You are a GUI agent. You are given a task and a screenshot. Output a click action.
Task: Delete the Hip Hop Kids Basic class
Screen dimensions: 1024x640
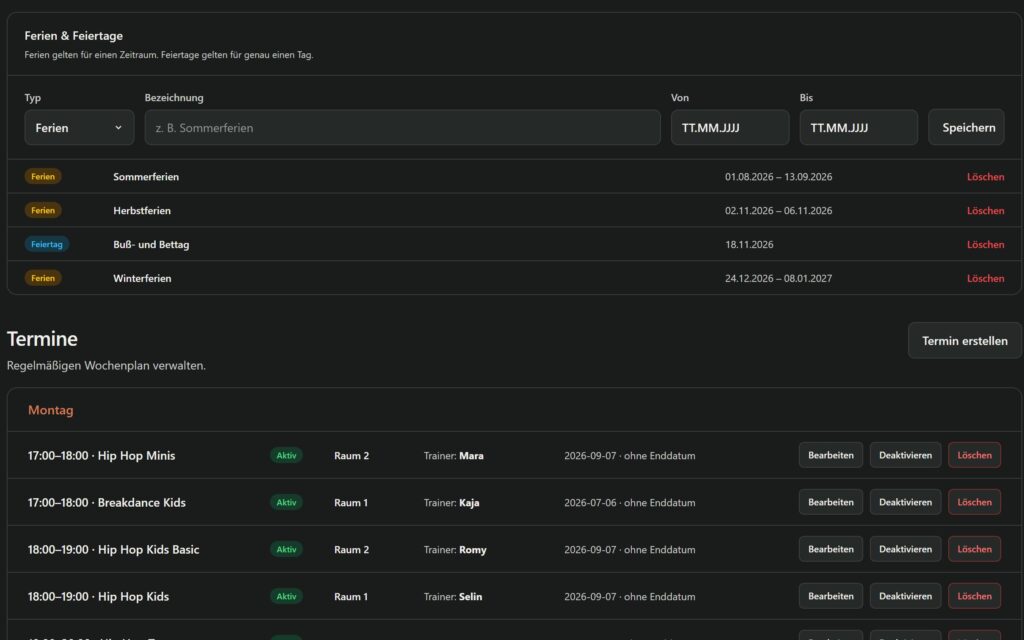click(x=974, y=549)
